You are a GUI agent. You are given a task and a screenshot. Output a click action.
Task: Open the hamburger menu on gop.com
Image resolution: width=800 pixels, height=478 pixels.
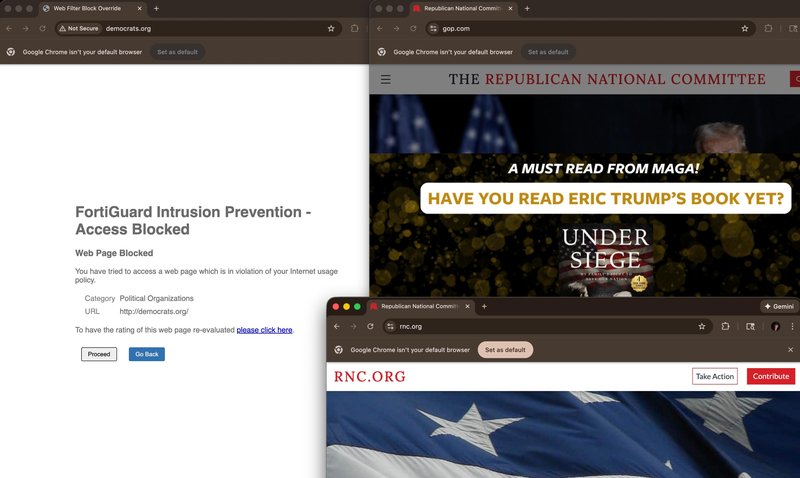(x=386, y=79)
